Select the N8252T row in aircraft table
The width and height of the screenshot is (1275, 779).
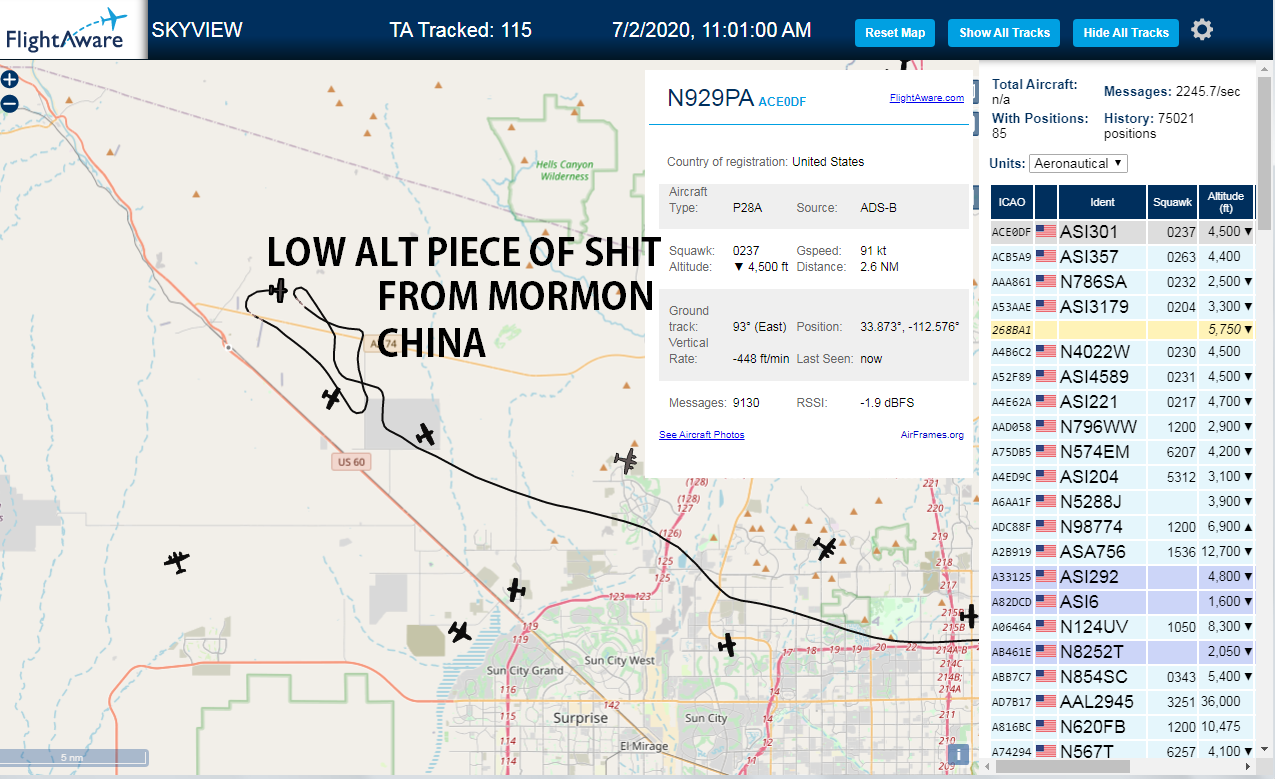1122,652
